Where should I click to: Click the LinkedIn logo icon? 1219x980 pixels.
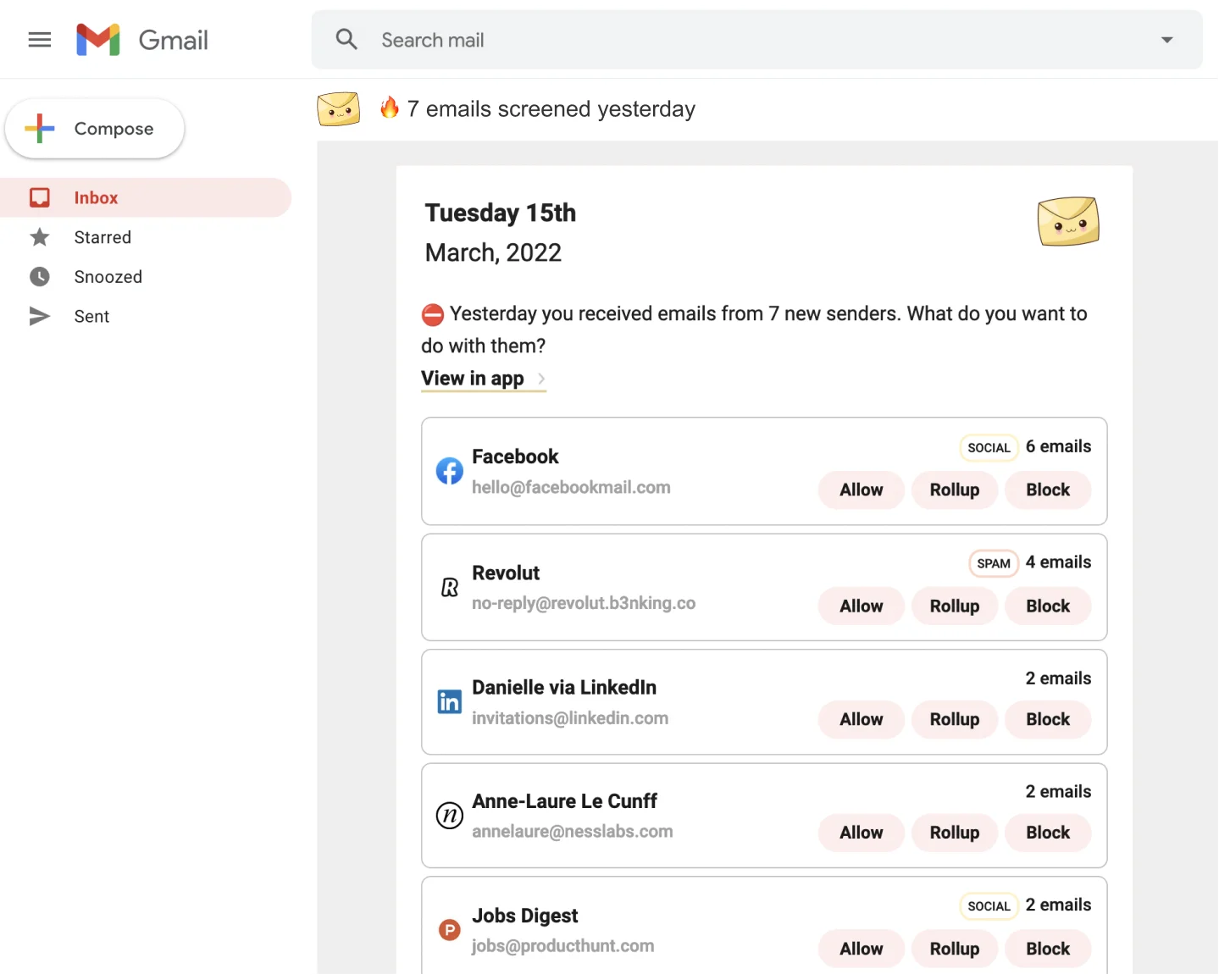pyautogui.click(x=449, y=701)
